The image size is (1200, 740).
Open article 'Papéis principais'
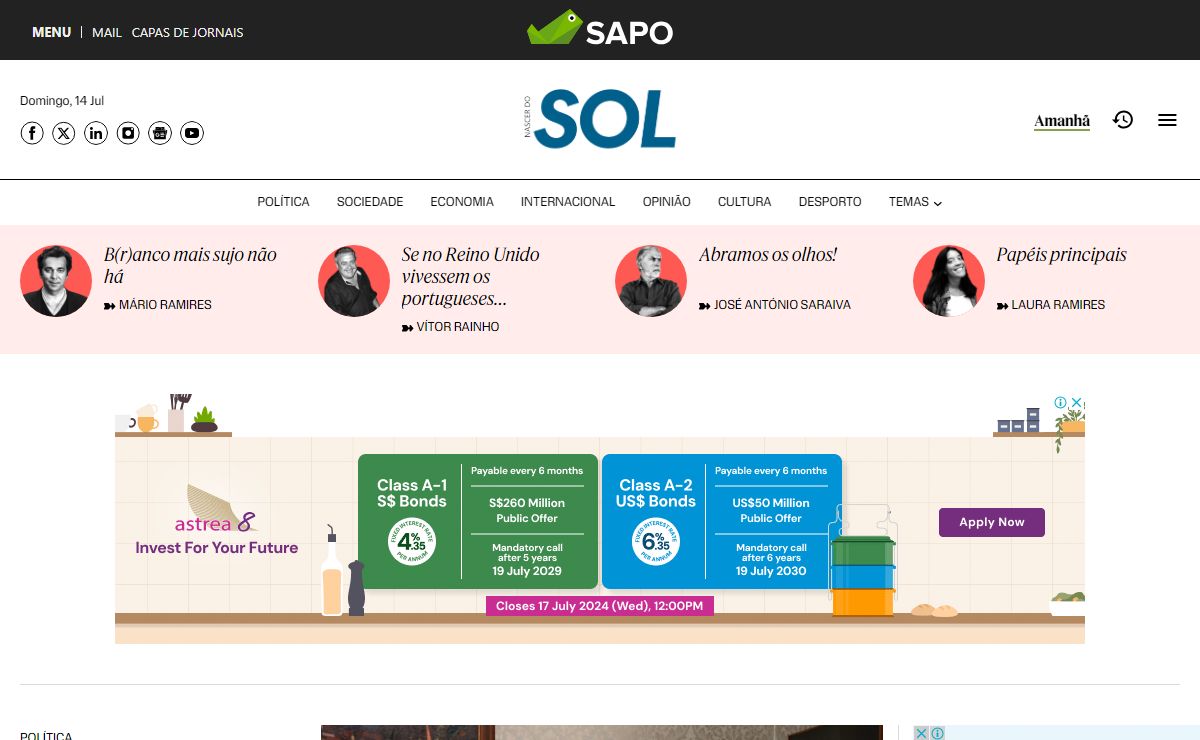pos(1061,255)
